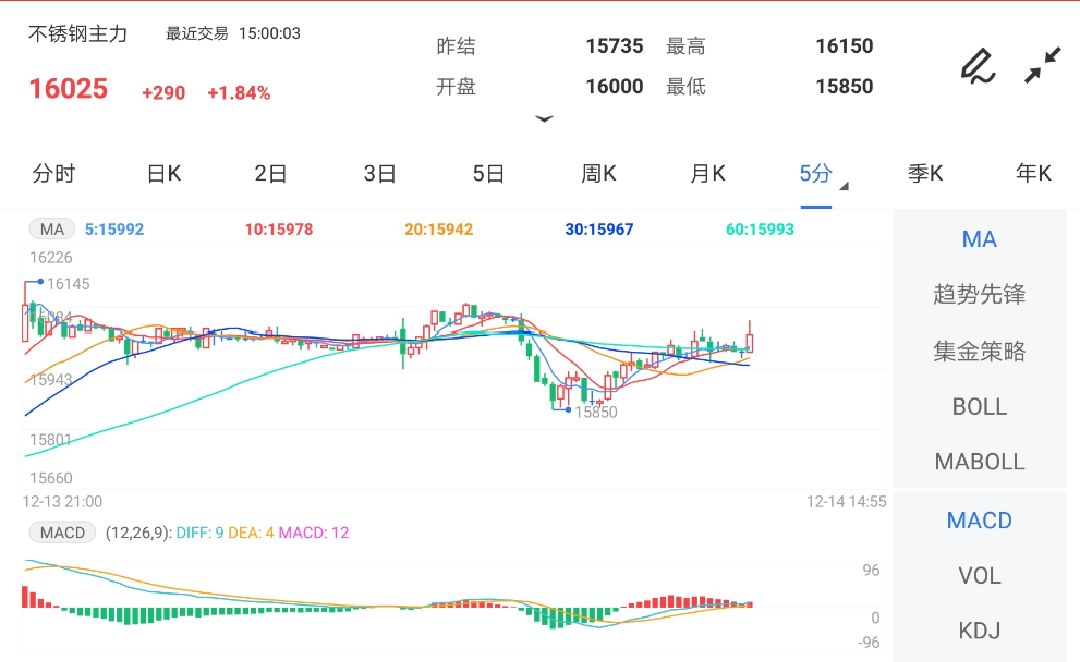
Task: Expand quote details with the chevron below 开盘
Action: (544, 119)
